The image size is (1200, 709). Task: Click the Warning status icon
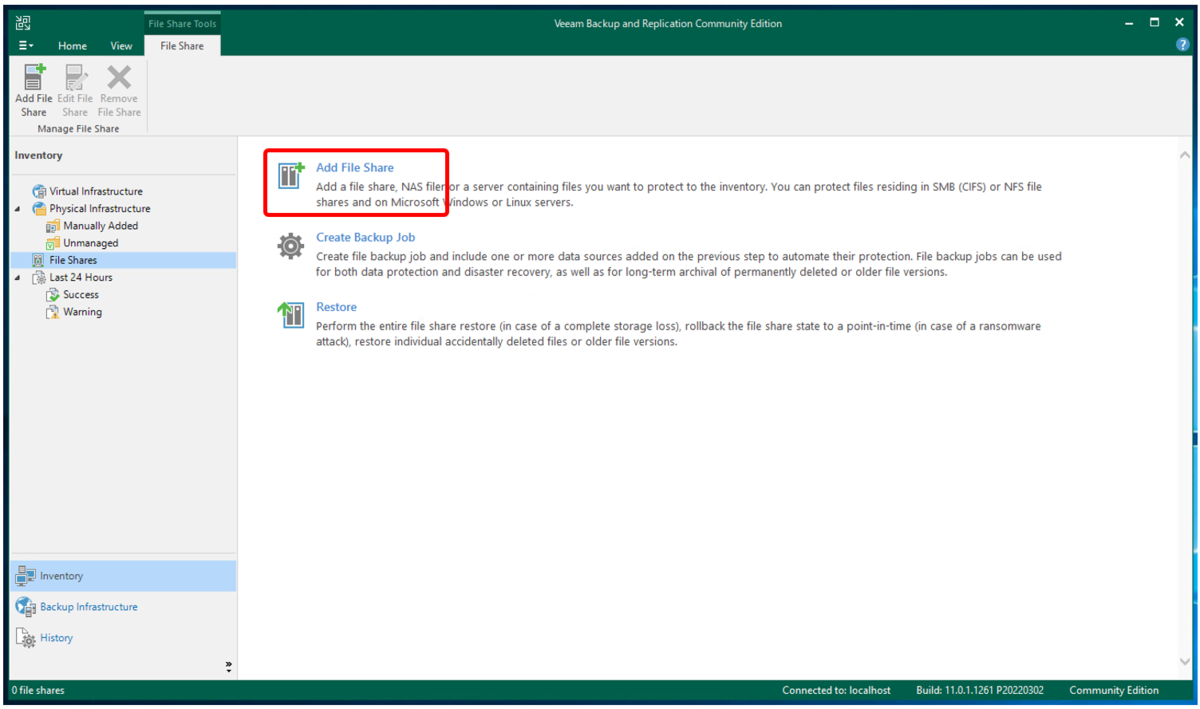[53, 312]
